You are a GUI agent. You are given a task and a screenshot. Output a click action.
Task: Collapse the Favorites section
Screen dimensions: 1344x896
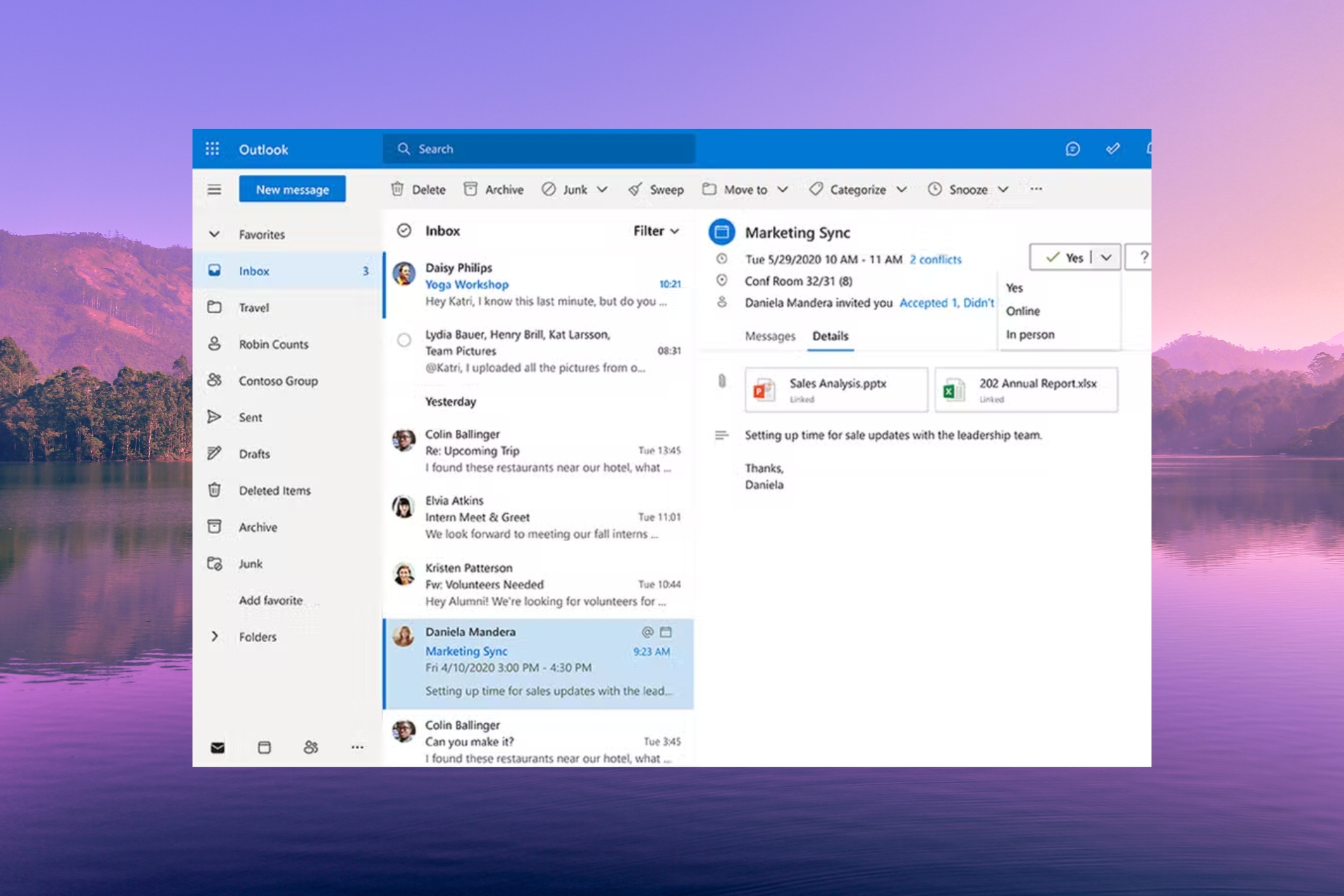(214, 234)
